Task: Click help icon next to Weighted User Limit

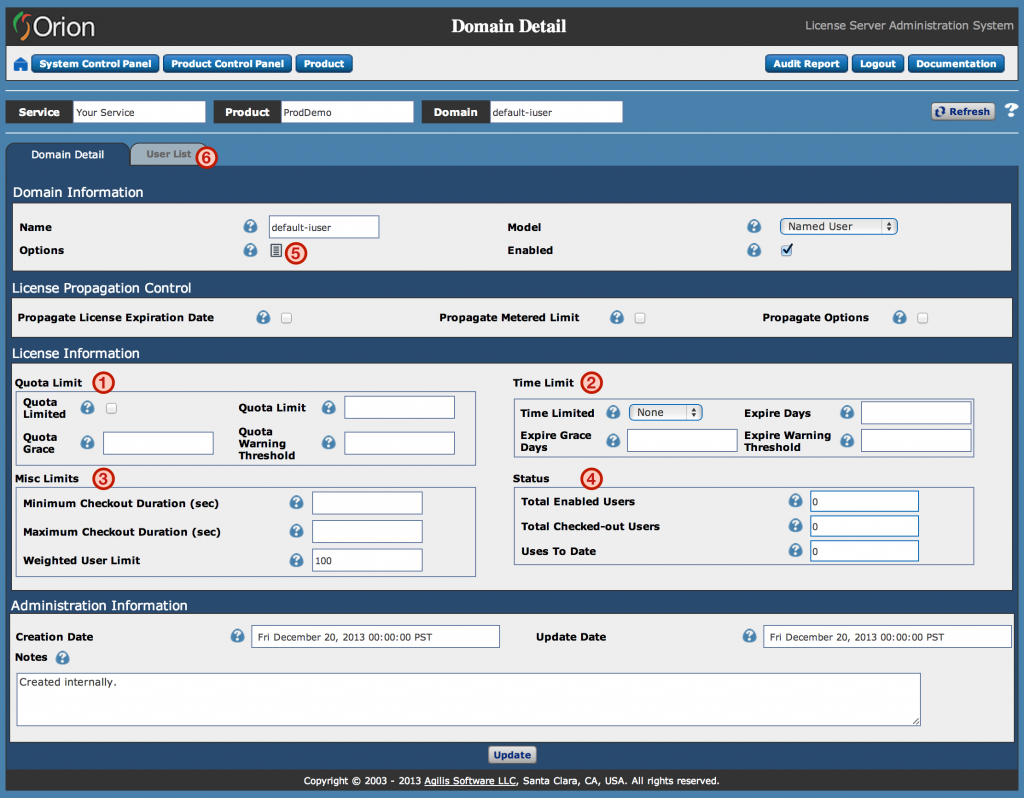Action: point(296,561)
